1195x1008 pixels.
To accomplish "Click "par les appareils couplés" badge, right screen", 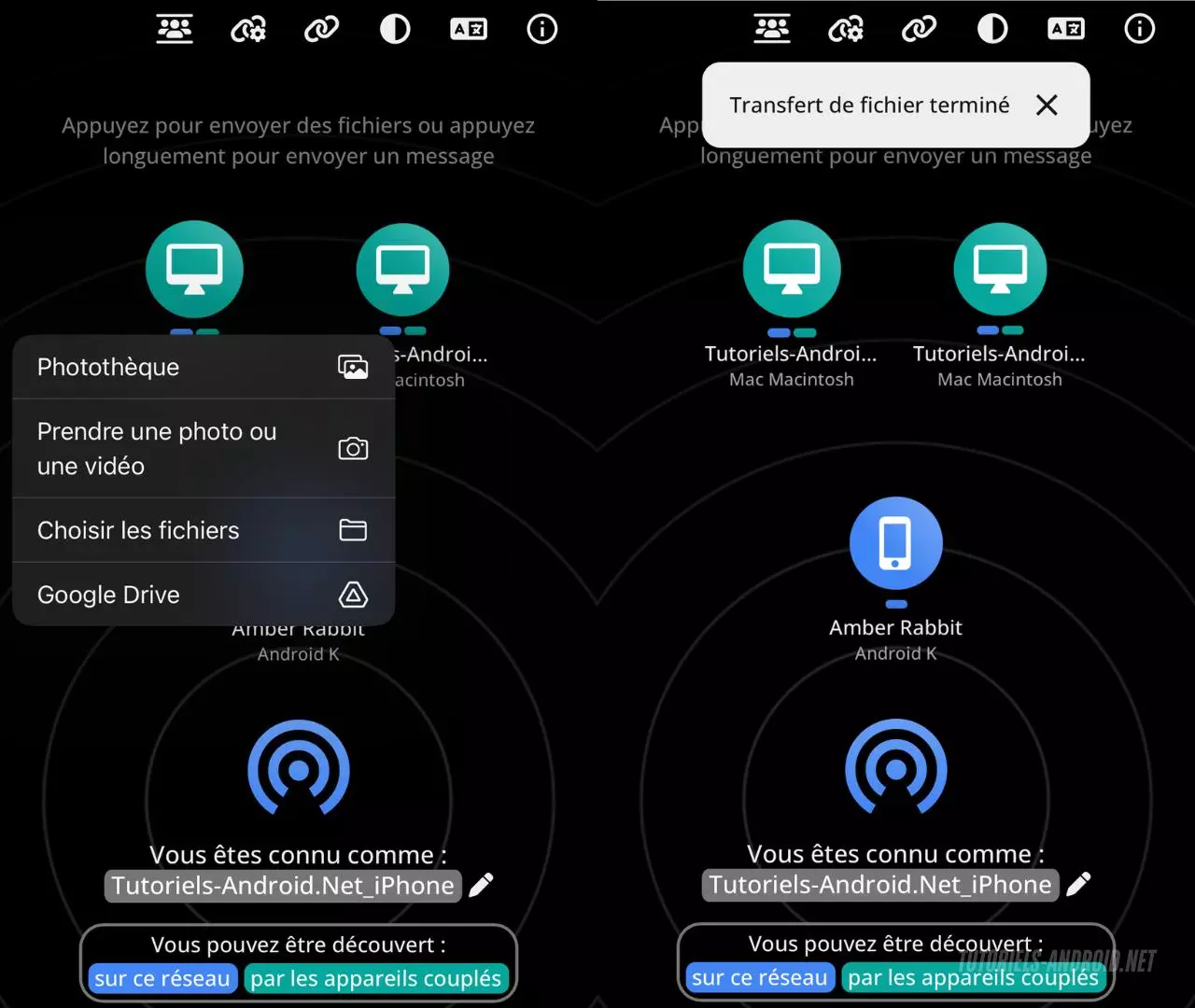I will tap(974, 977).
